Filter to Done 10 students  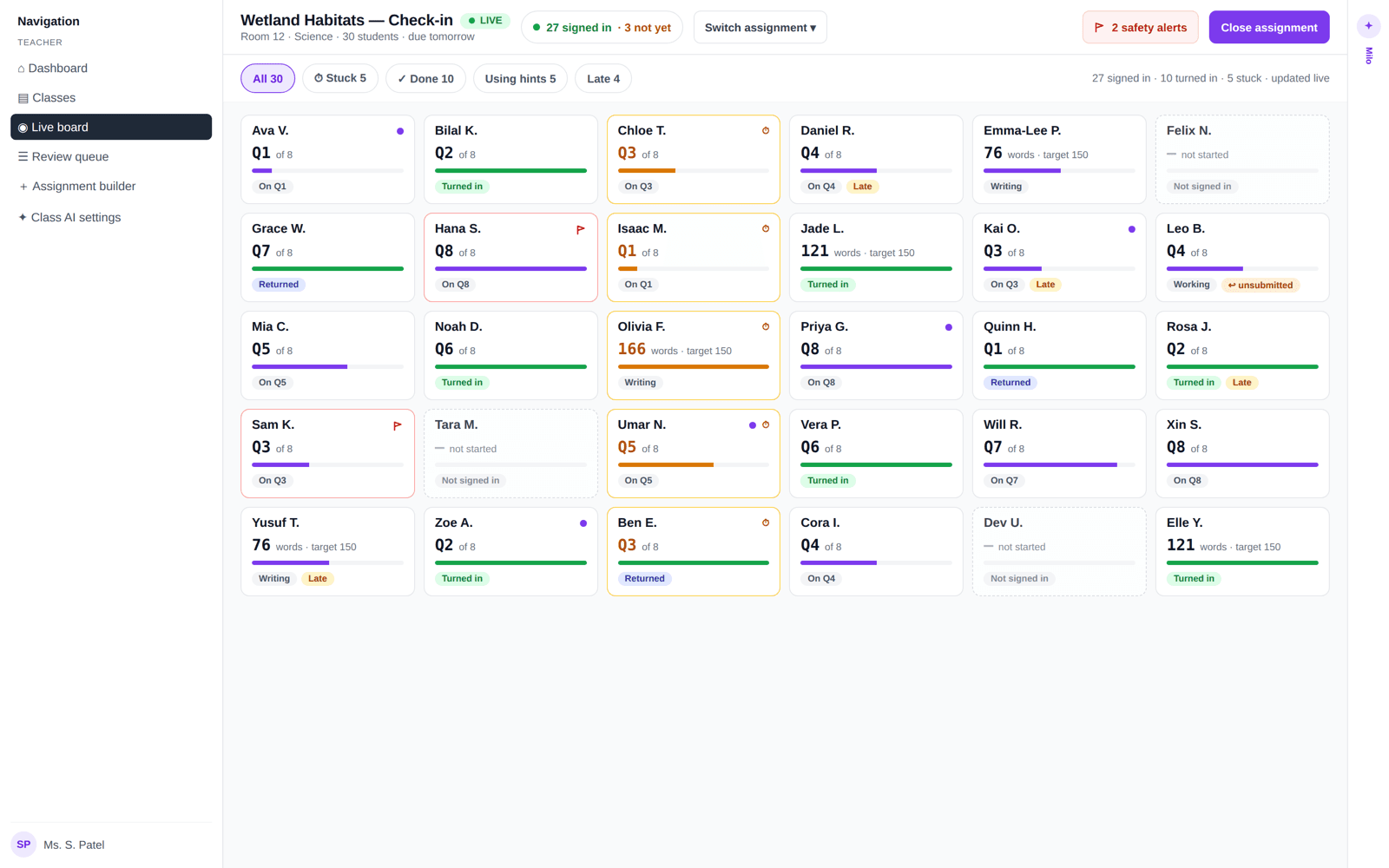[425, 78]
